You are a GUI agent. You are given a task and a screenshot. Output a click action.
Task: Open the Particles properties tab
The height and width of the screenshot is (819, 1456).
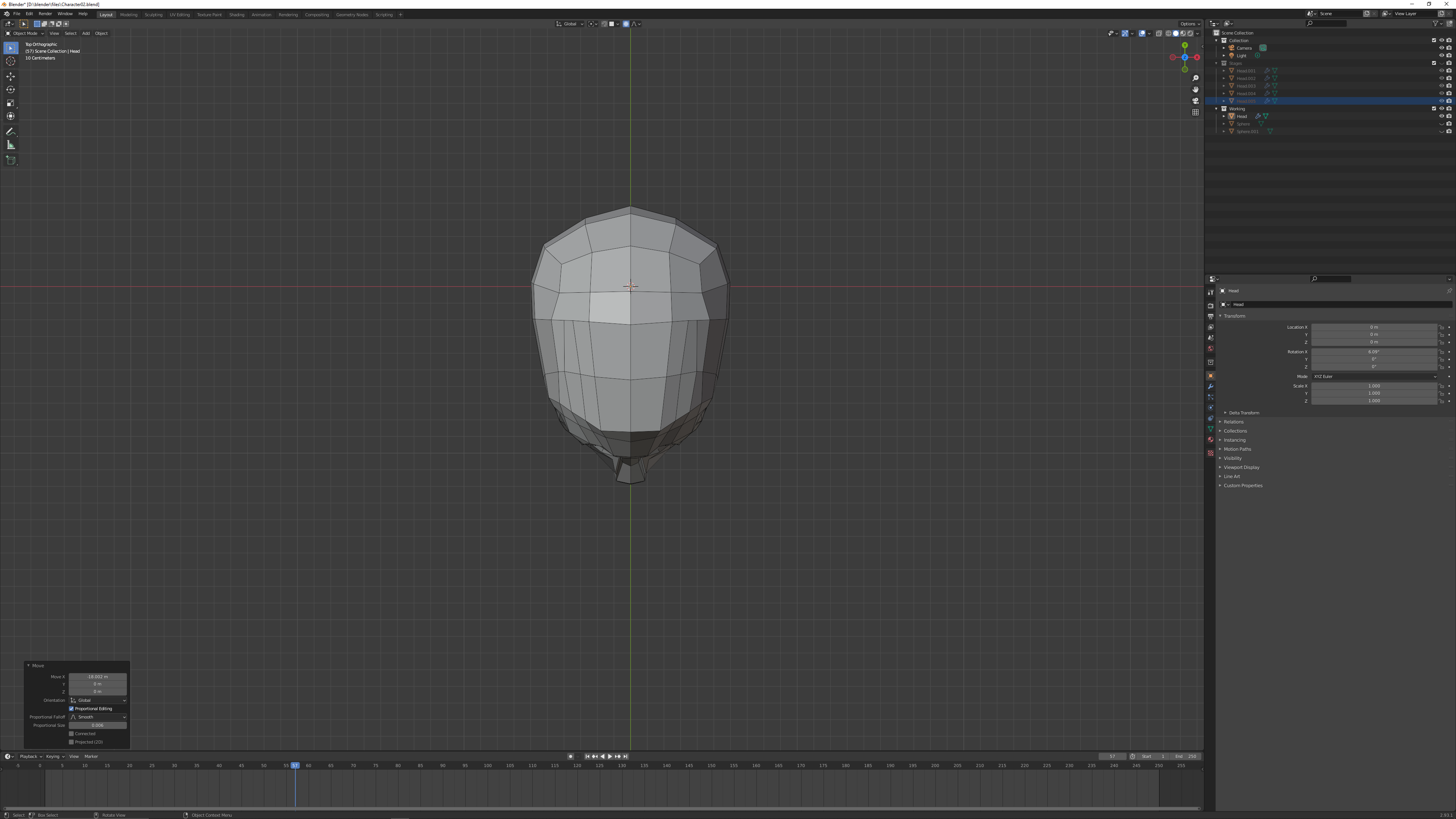1210,397
